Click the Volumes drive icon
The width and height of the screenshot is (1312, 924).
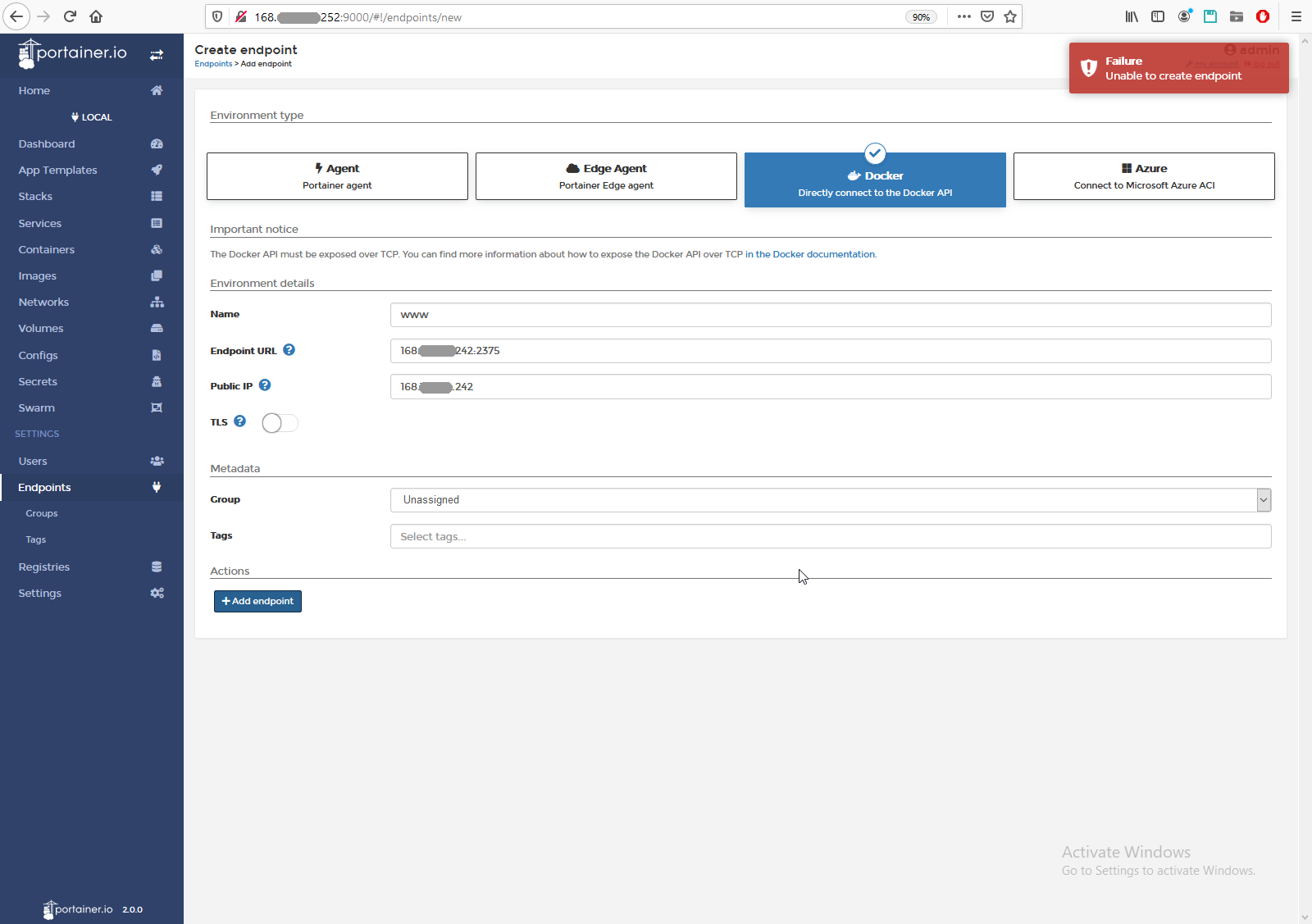coord(157,328)
